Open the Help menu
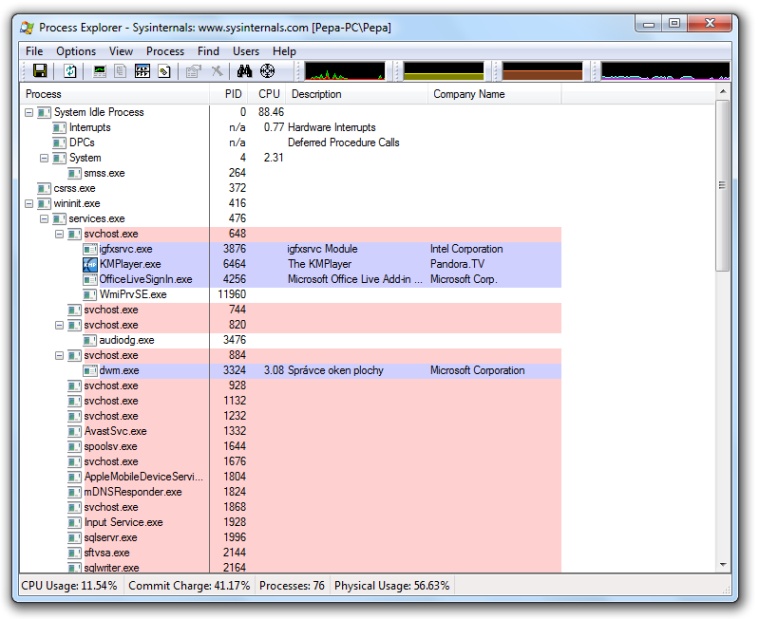 click(284, 51)
